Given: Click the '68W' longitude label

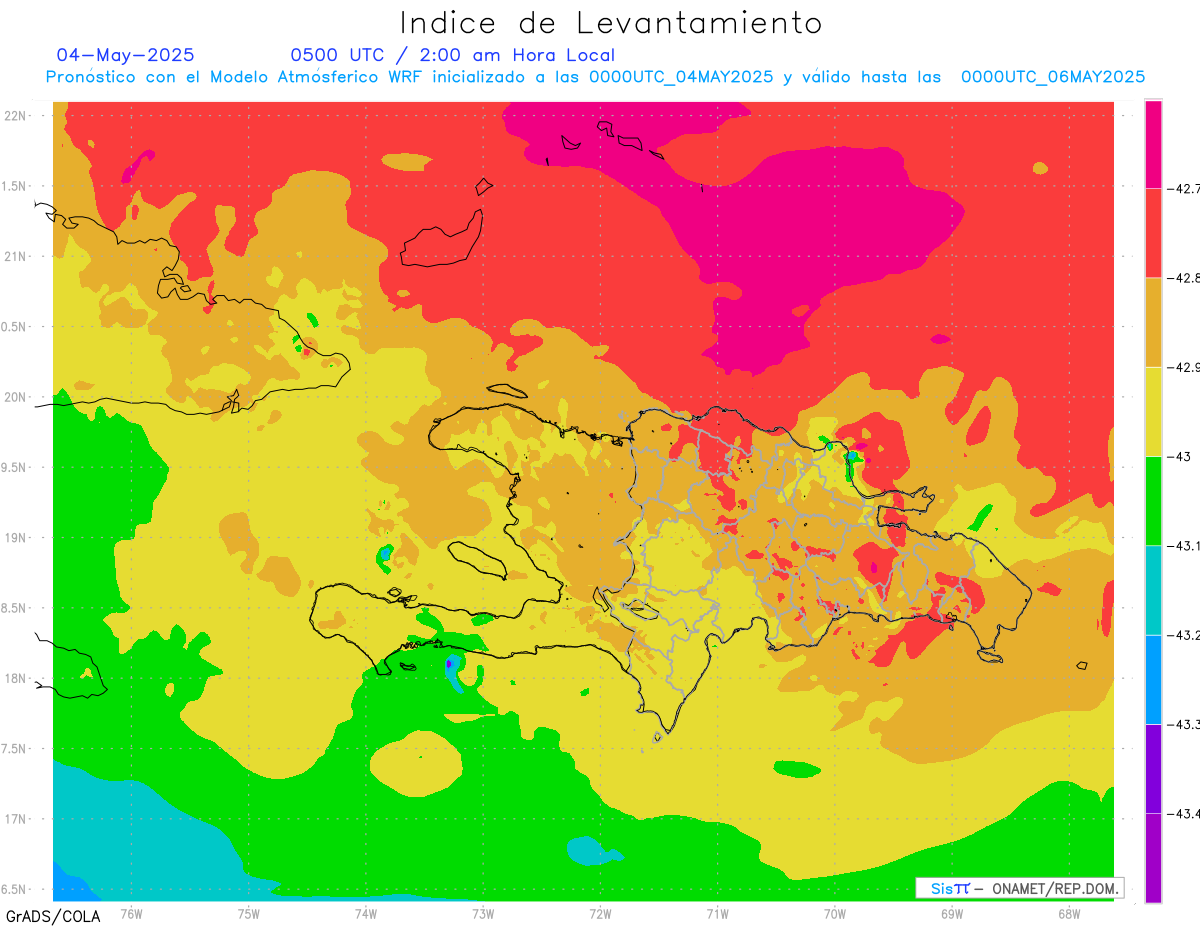Looking at the screenshot, I should [x=1069, y=912].
